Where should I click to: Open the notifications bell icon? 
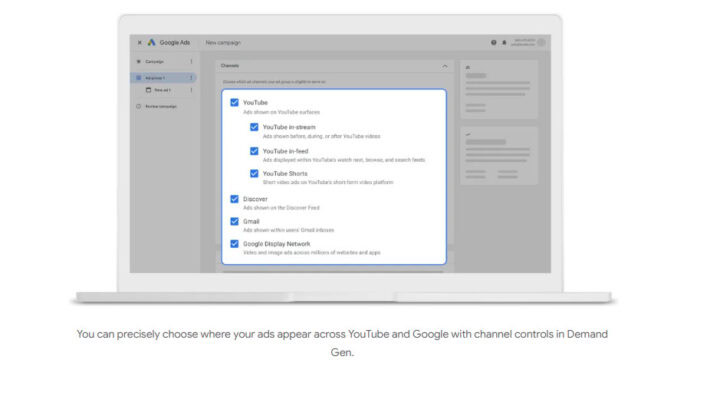point(504,42)
